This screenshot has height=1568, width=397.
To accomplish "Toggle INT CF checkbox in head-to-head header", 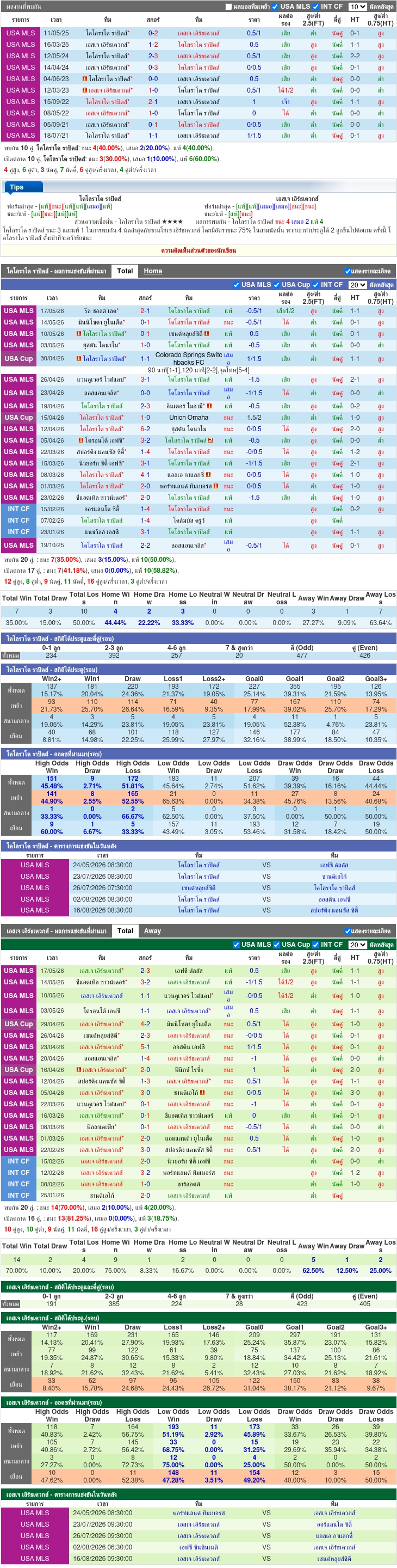I will click(315, 7).
